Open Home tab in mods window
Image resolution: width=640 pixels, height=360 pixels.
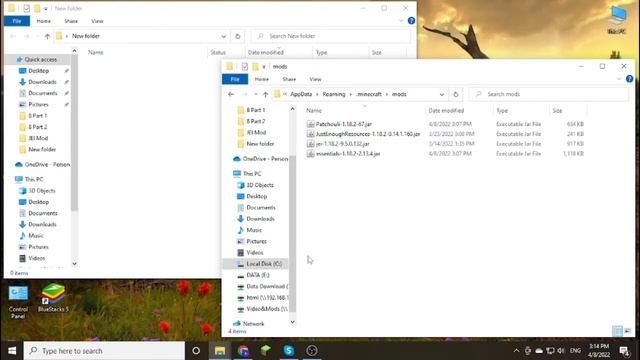point(262,79)
